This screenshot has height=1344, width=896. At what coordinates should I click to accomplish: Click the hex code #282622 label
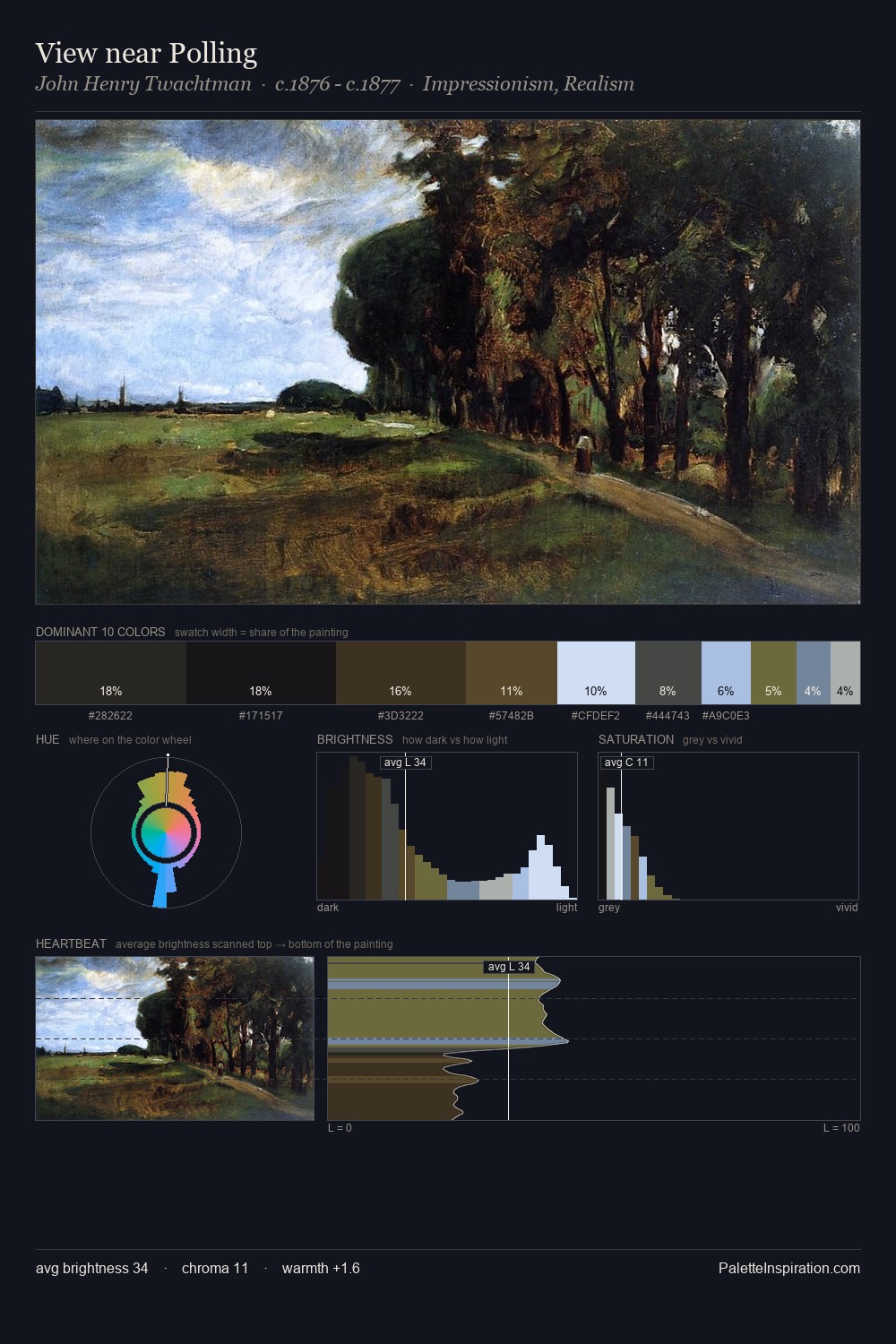(111, 716)
